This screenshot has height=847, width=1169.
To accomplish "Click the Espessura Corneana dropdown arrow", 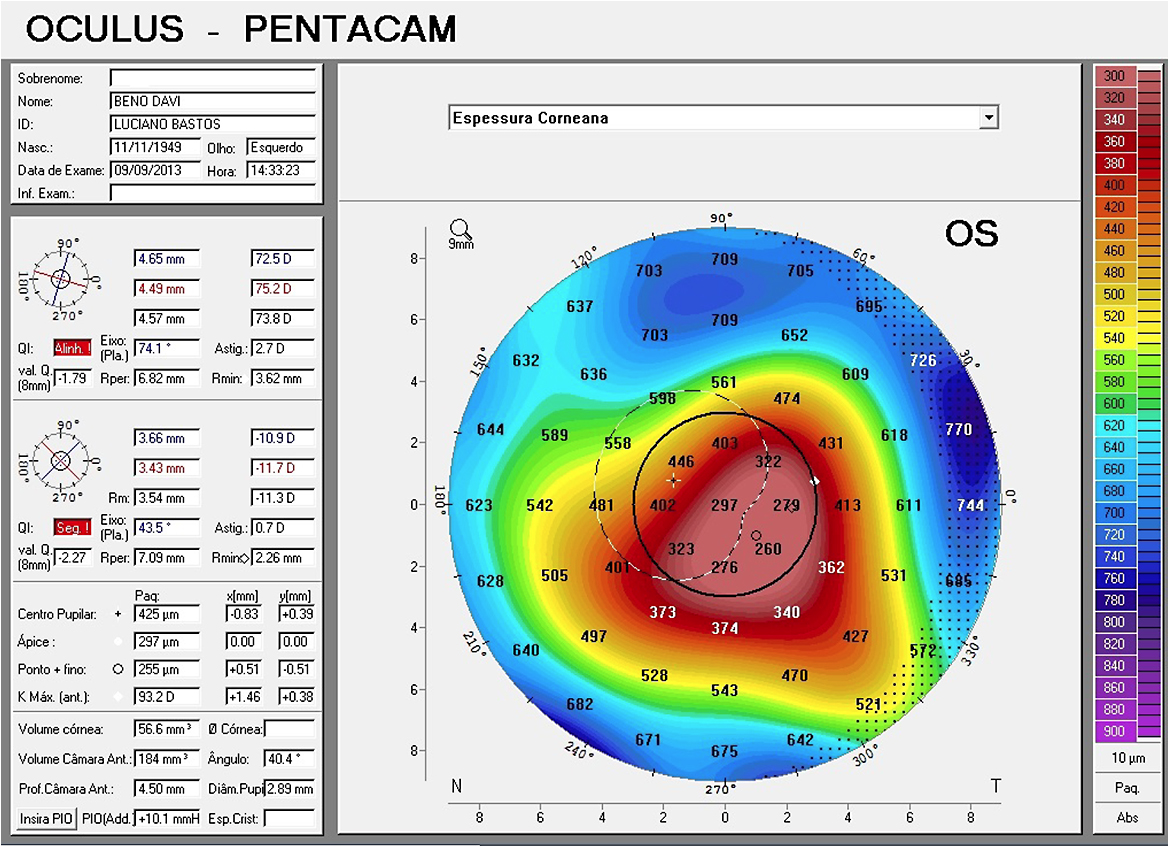I will (989, 117).
